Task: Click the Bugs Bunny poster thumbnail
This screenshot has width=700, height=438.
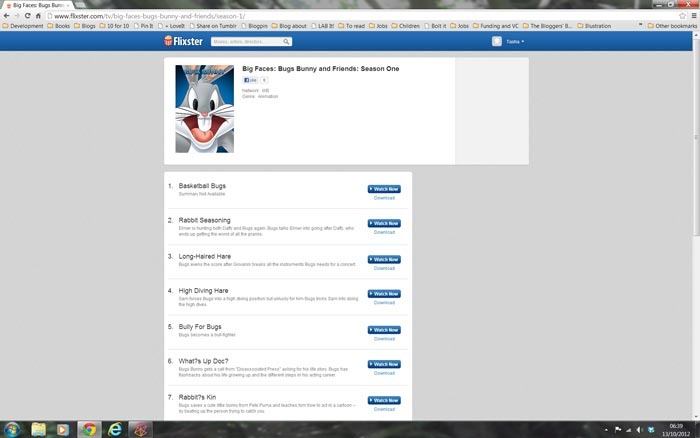Action: pyautogui.click(x=204, y=109)
